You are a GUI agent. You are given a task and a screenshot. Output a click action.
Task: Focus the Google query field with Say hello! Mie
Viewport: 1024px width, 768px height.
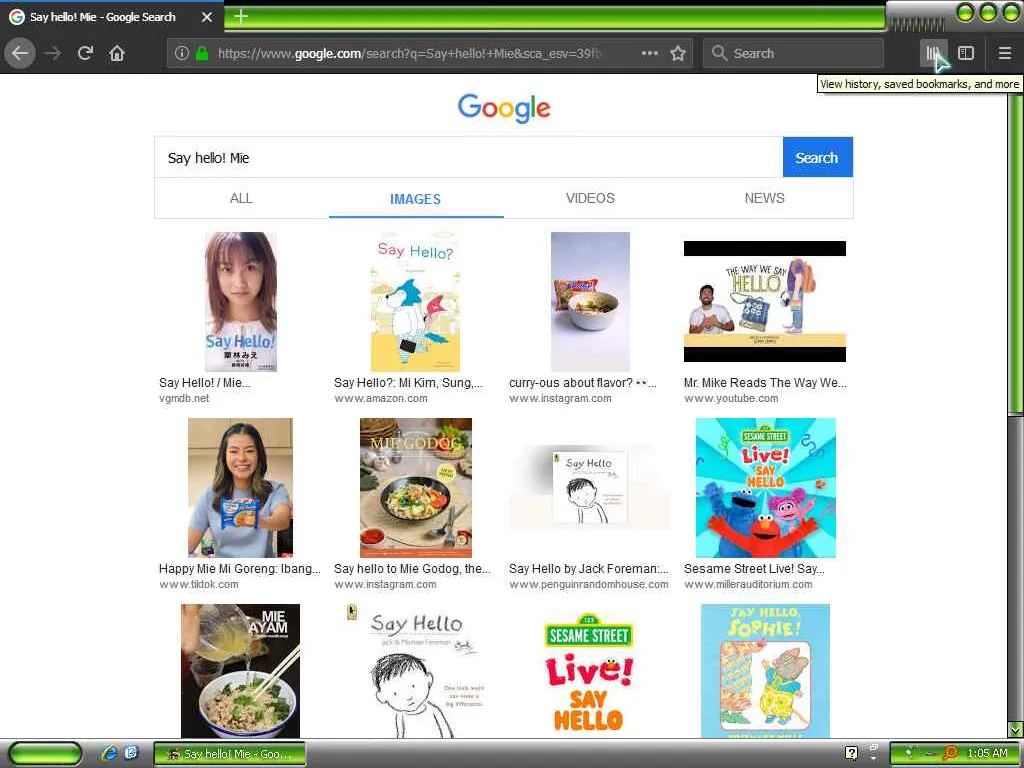[468, 157]
